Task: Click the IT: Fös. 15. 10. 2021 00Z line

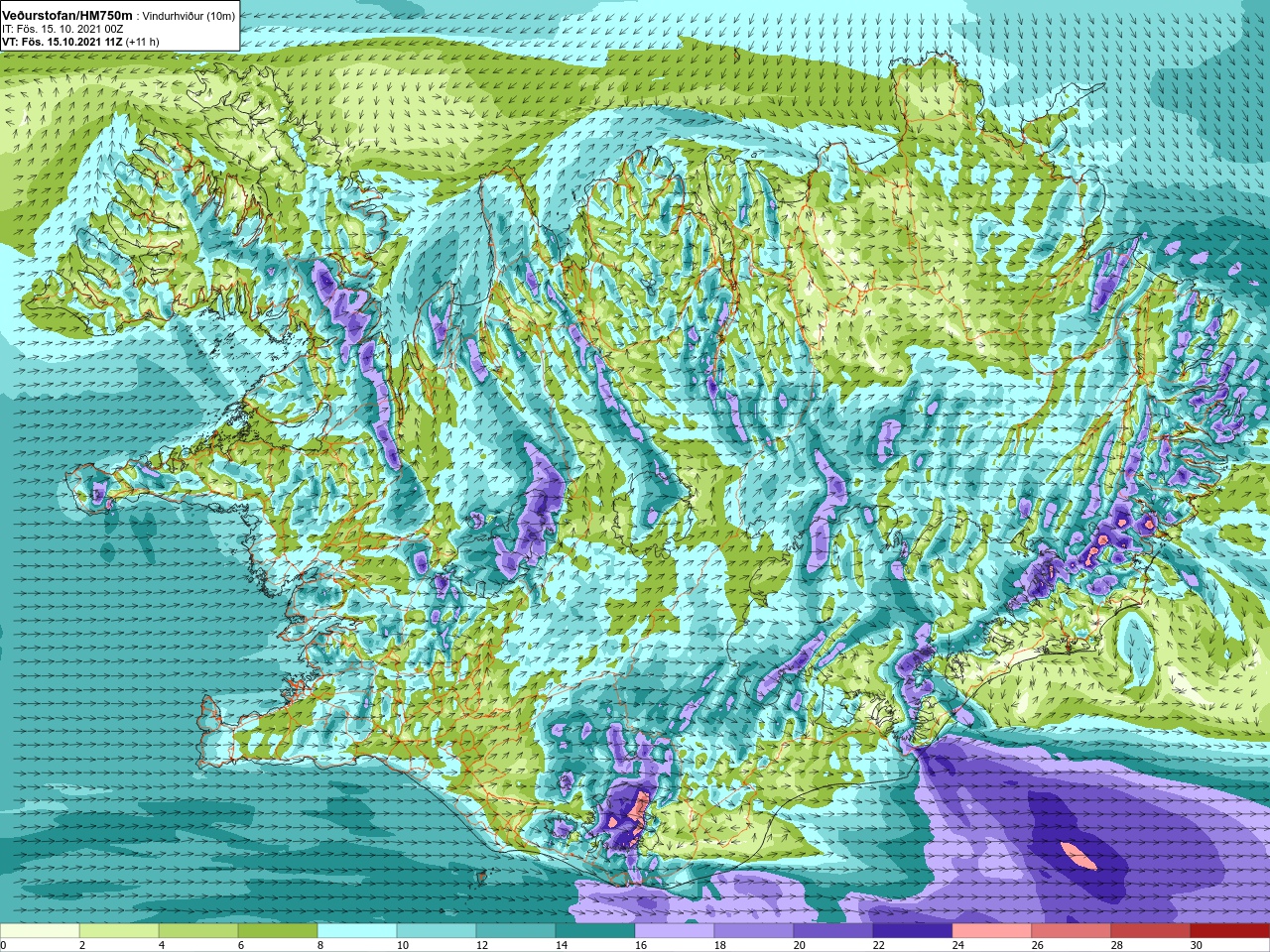Action: (x=64, y=29)
